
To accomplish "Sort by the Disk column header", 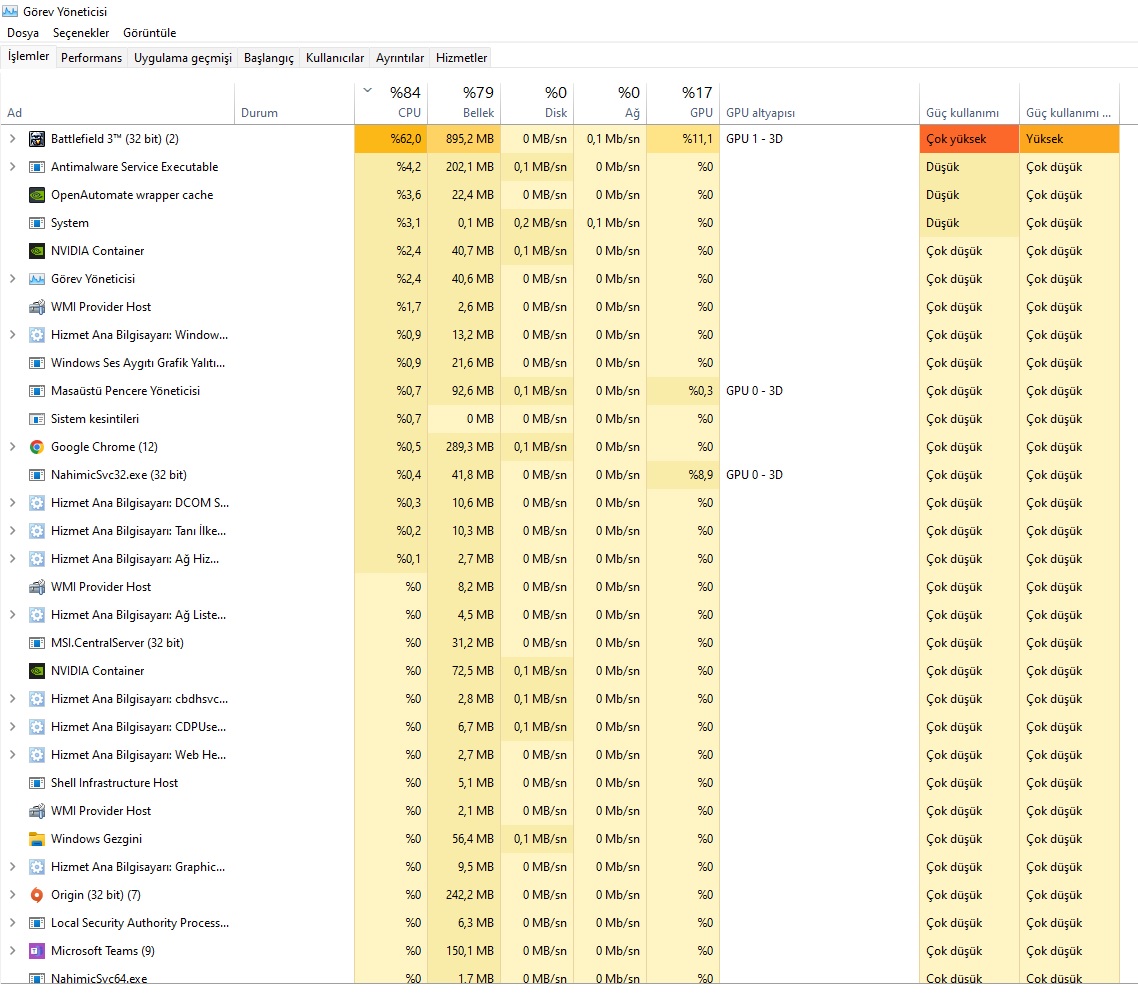I will (x=538, y=102).
